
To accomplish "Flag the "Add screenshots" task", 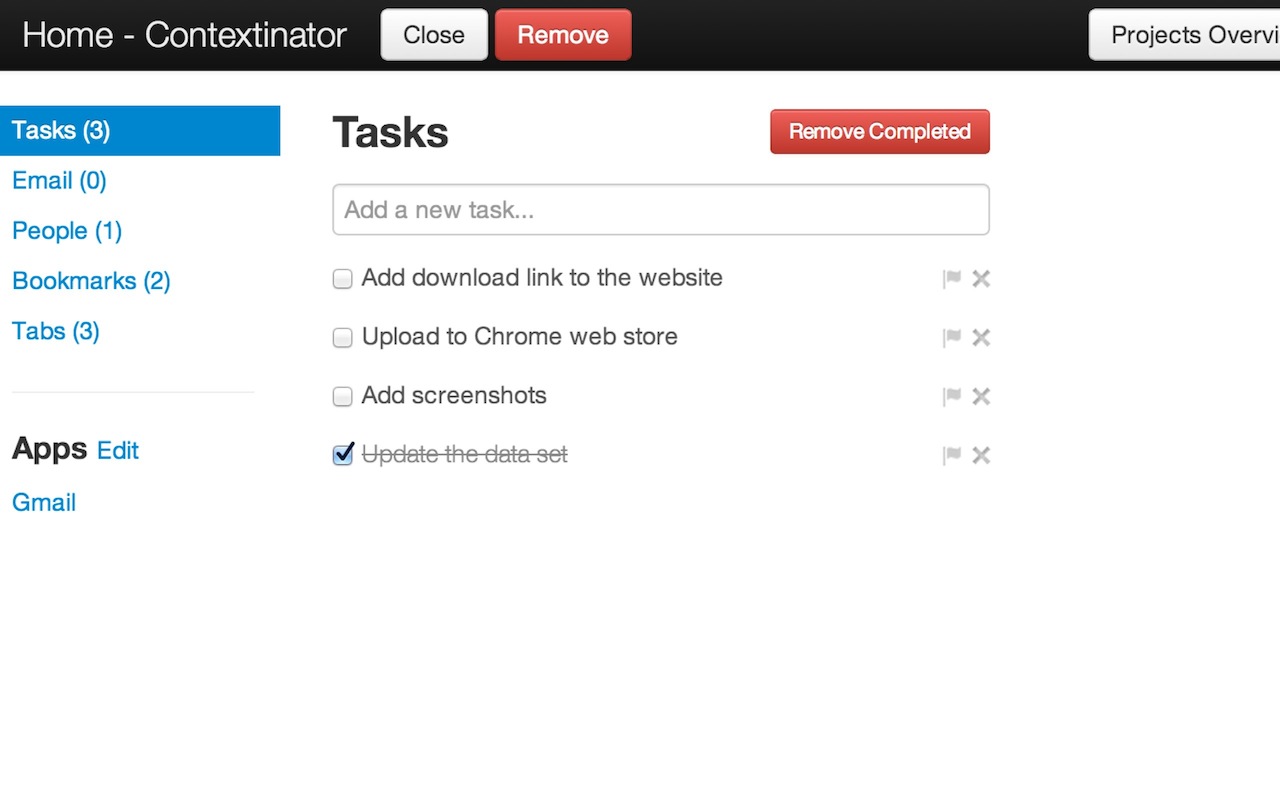I will pyautogui.click(x=951, y=396).
